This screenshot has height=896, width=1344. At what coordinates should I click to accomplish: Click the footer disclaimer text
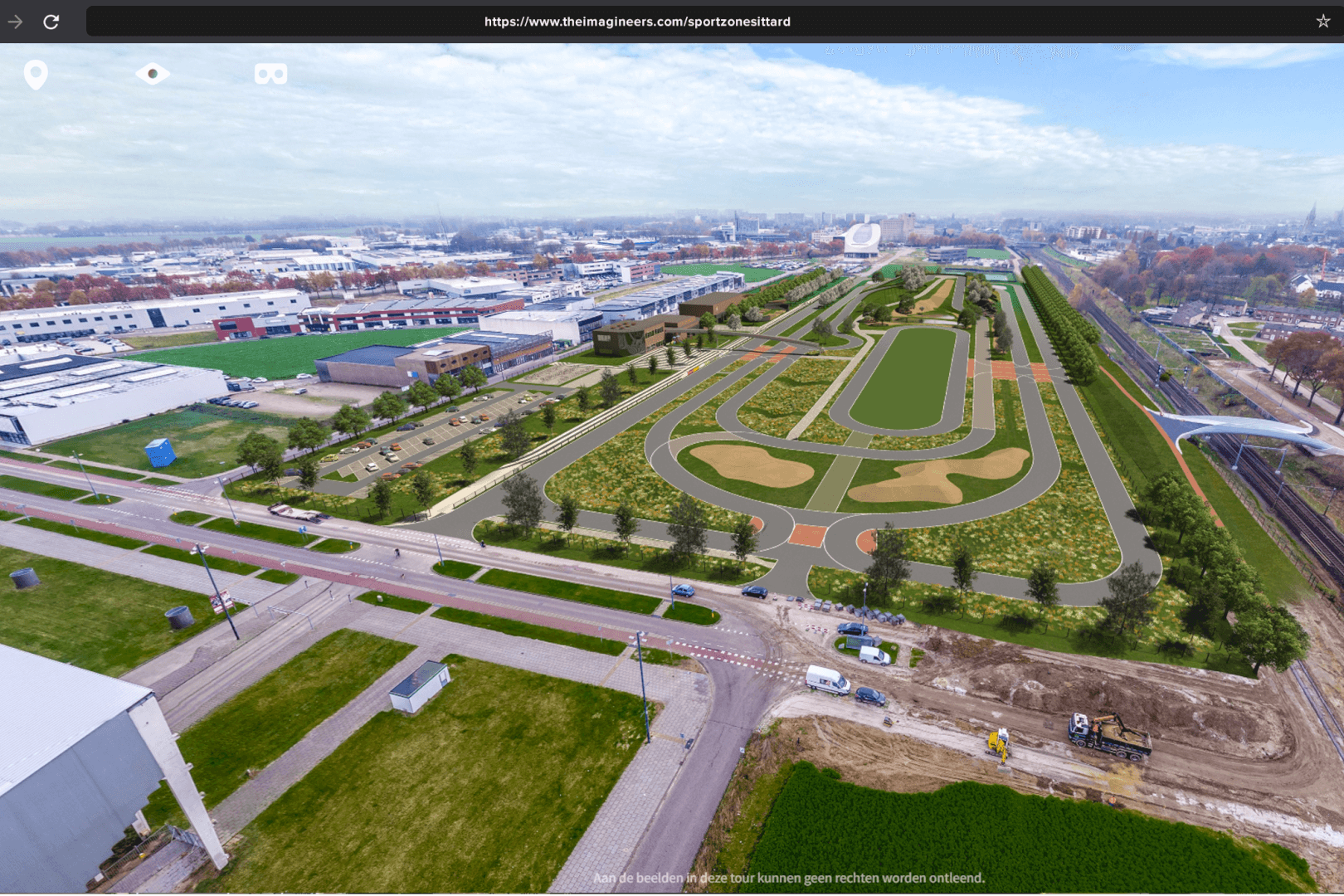click(x=788, y=878)
